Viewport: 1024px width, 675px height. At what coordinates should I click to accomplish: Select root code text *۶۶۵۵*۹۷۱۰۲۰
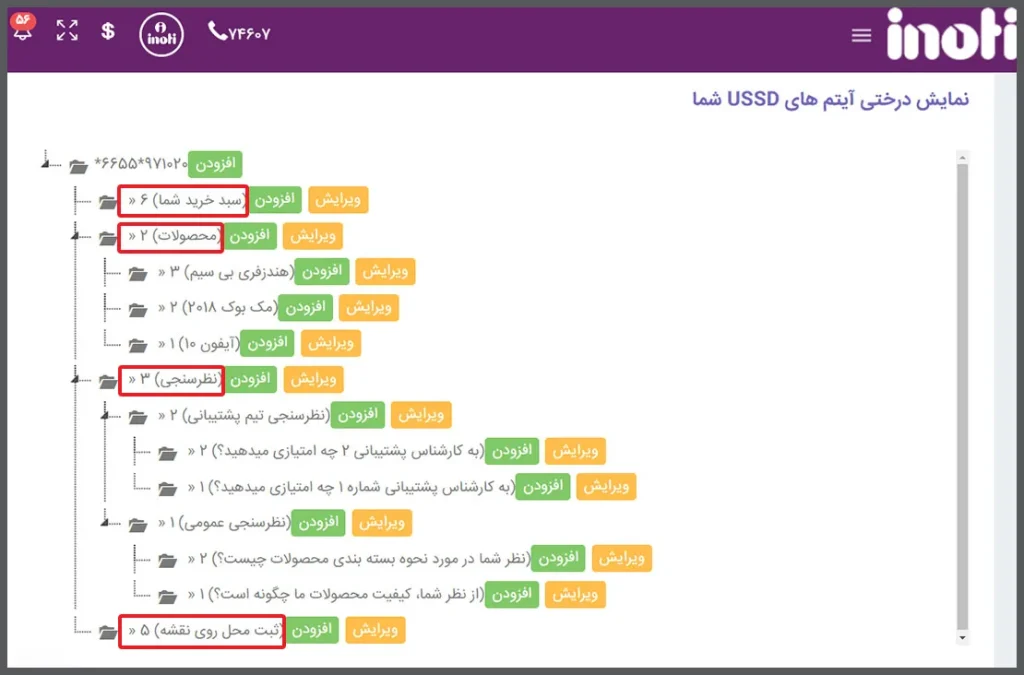click(140, 163)
